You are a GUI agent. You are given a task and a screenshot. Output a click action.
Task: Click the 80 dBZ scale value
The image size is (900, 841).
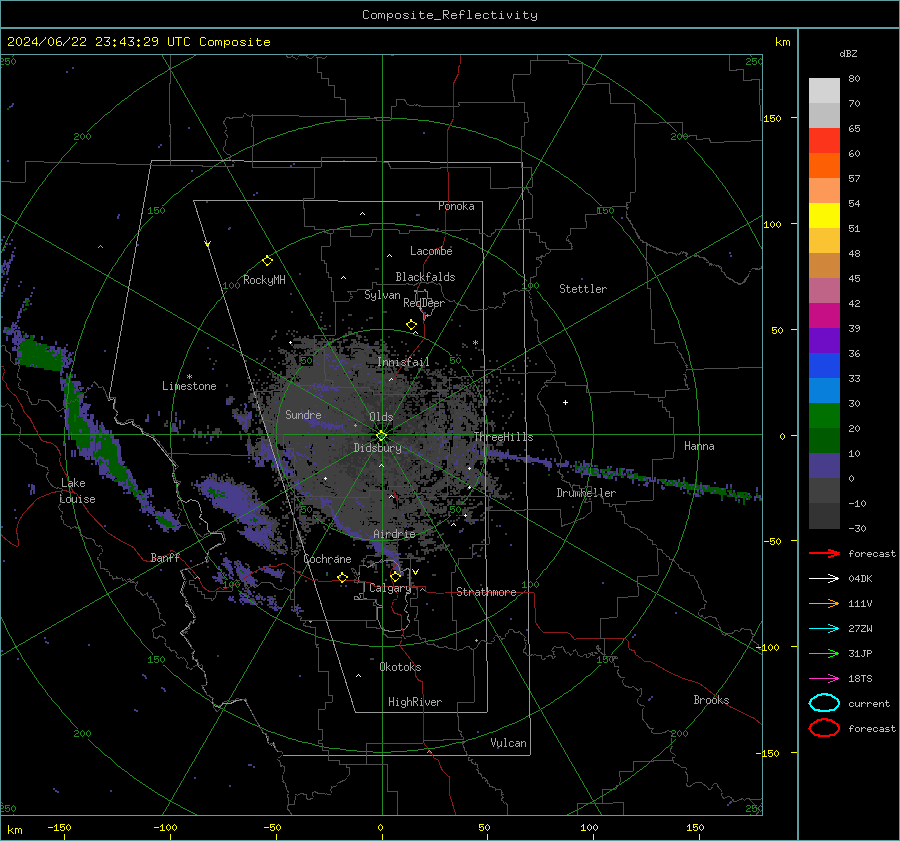tap(854, 79)
